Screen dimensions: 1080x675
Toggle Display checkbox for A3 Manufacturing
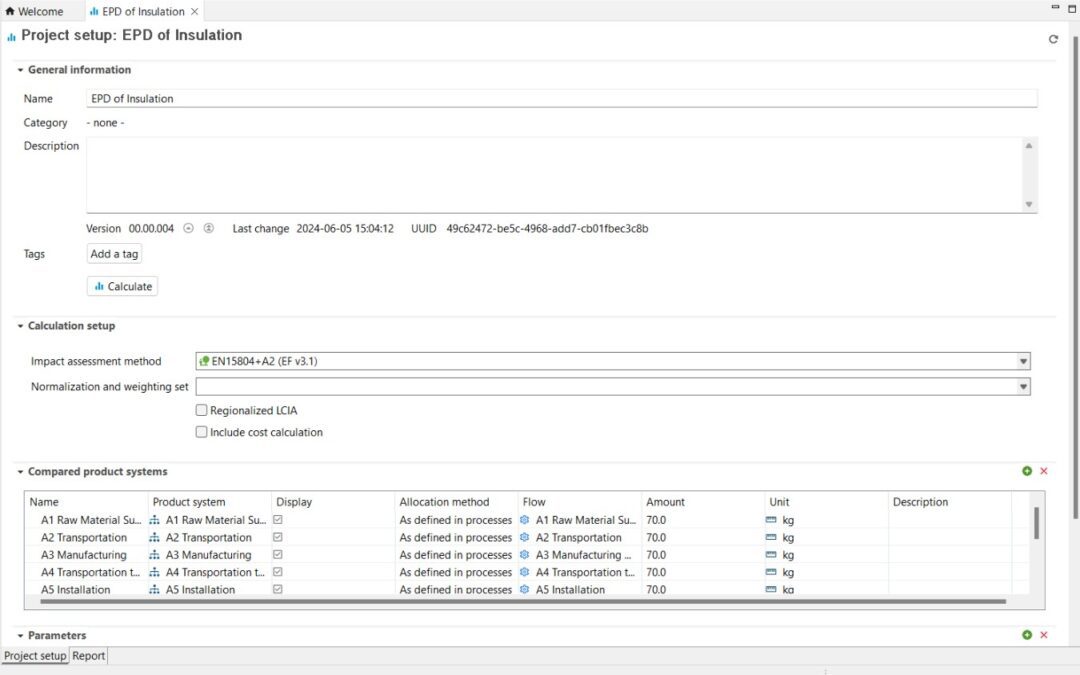click(x=278, y=555)
